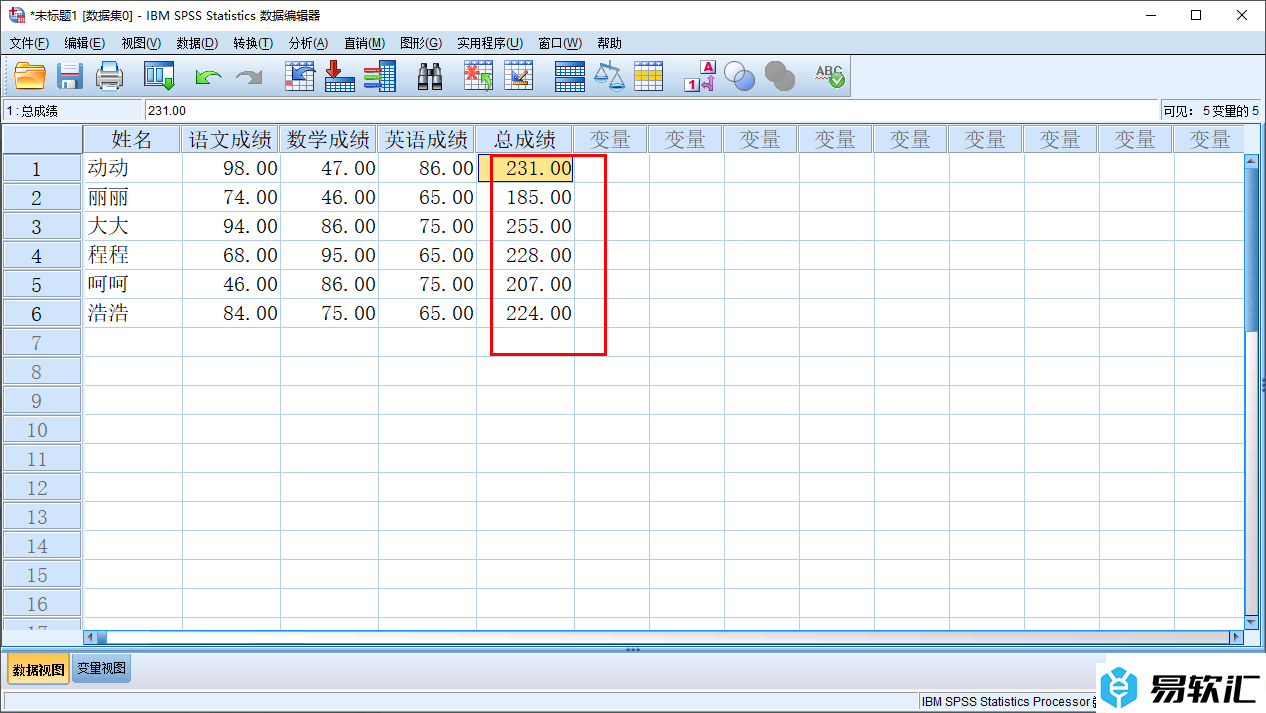This screenshot has height=713, width=1266.
Task: Toggle the Value labels icon
Action: [x=700, y=77]
